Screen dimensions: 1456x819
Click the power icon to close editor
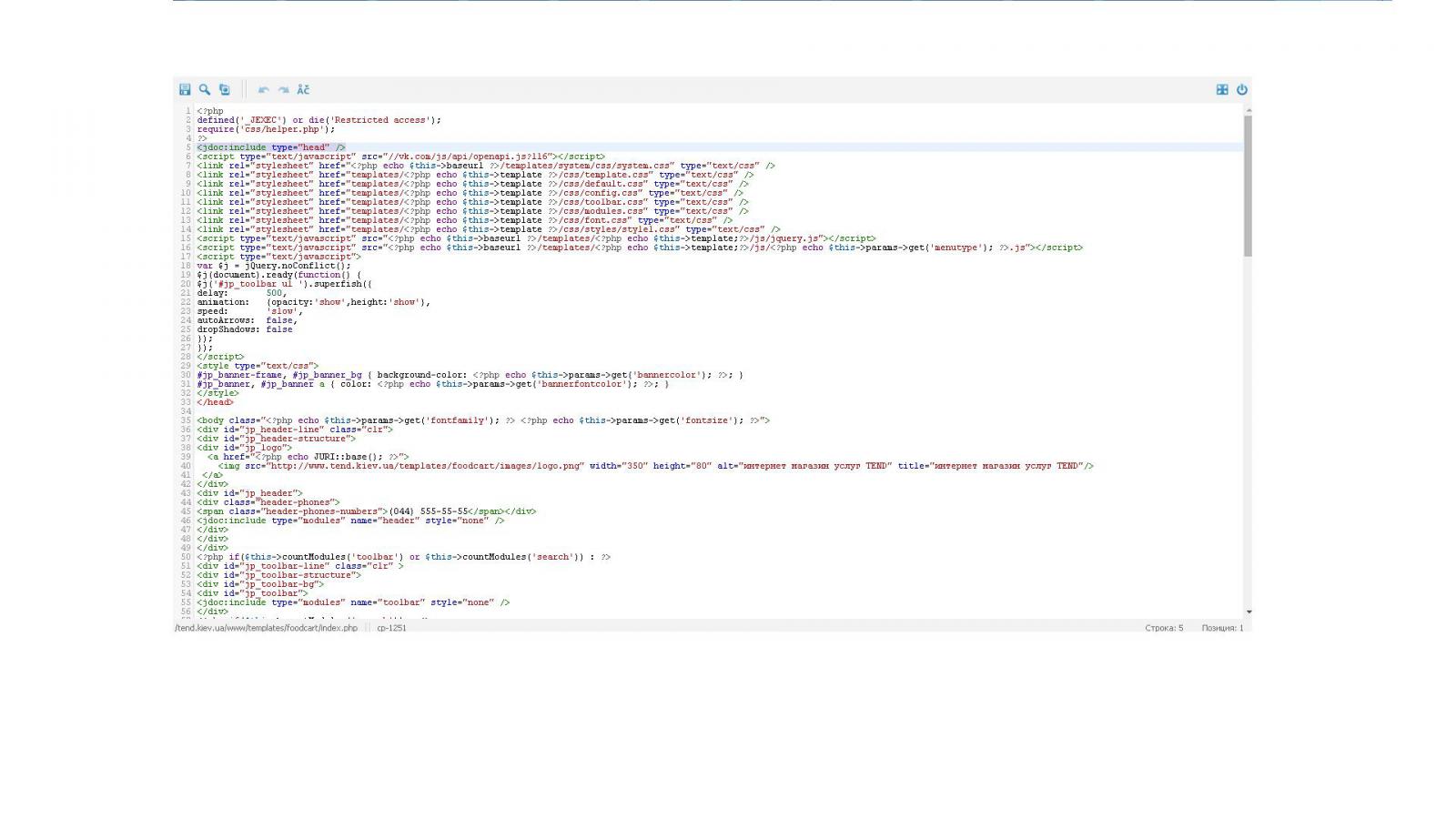pyautogui.click(x=1241, y=89)
